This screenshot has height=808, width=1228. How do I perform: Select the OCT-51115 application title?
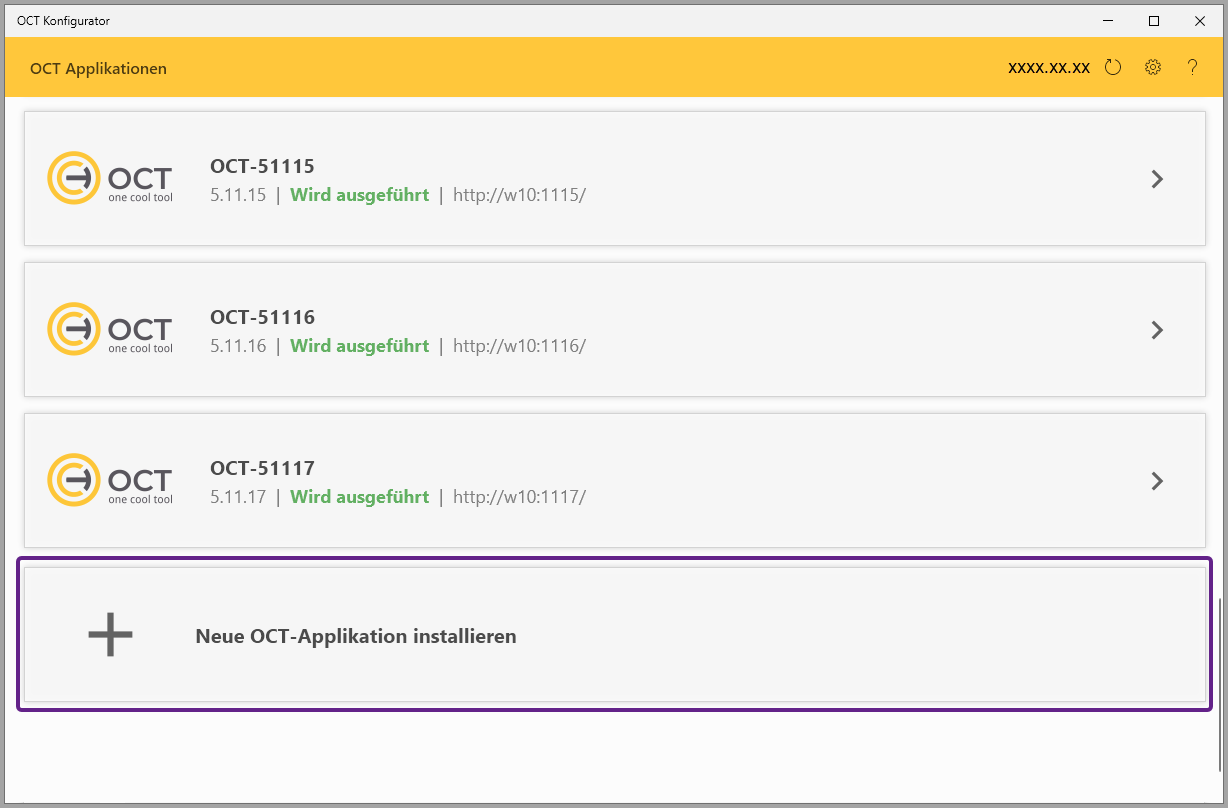(x=262, y=166)
